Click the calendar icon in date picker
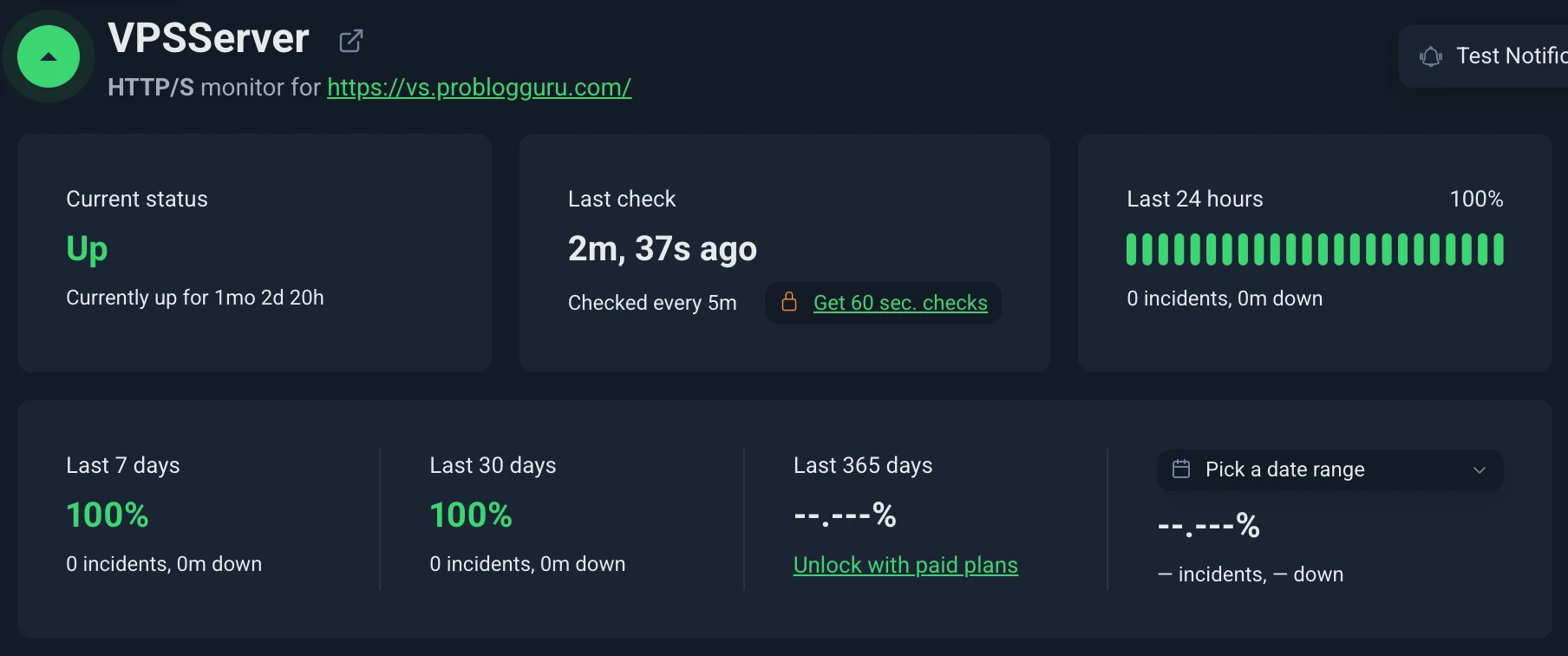This screenshot has height=656, width=1568. [x=1181, y=469]
